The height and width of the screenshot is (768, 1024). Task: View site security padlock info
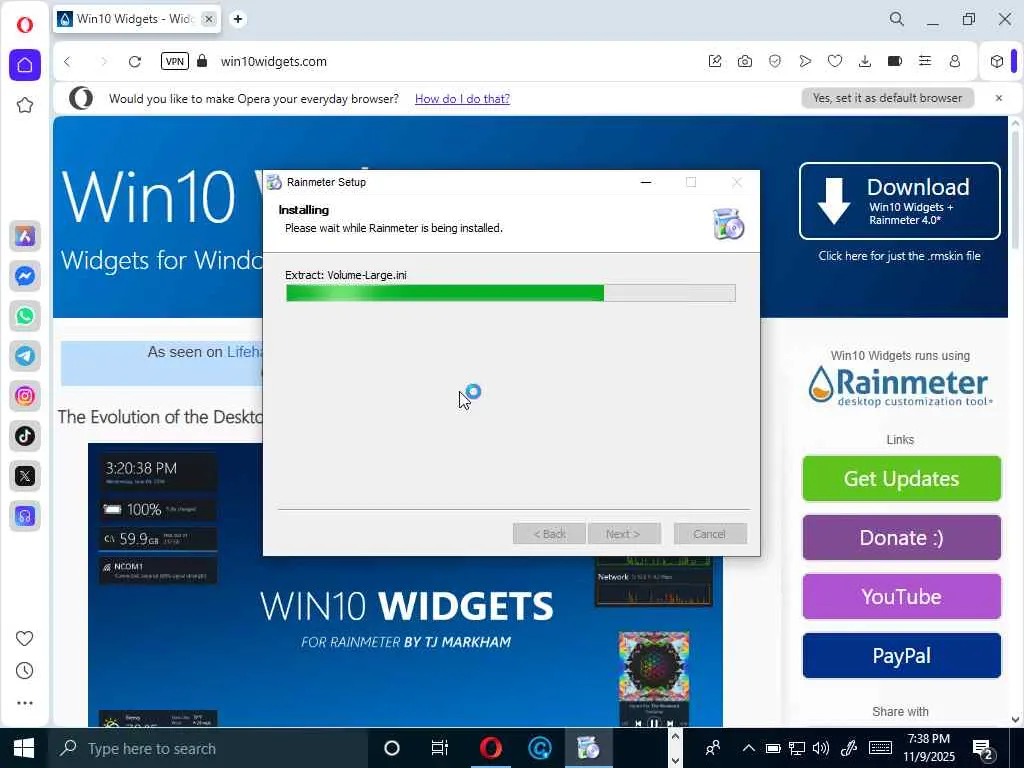pos(202,61)
